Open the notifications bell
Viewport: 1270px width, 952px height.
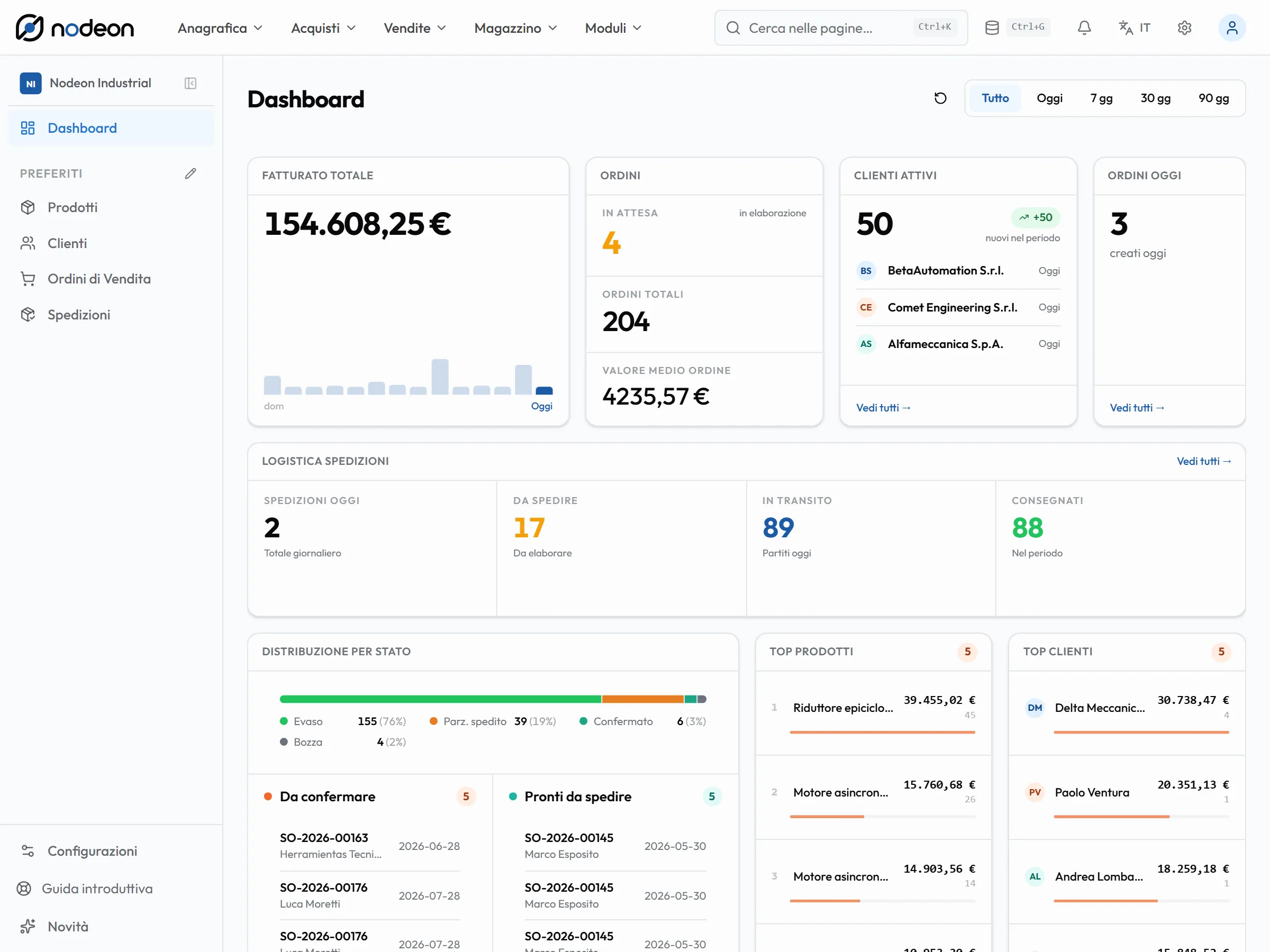pos(1084,28)
